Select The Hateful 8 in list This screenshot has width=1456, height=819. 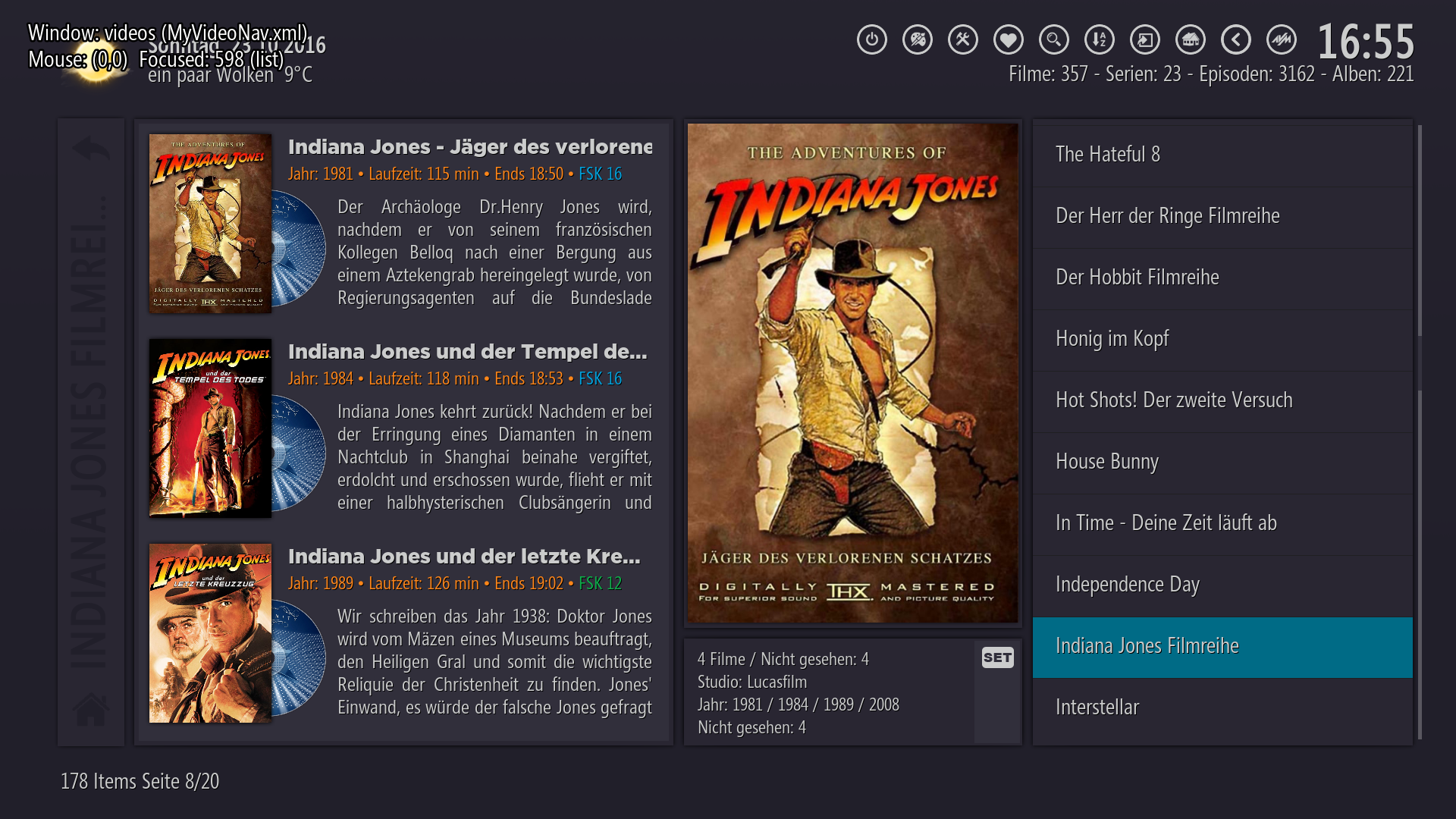1222,155
